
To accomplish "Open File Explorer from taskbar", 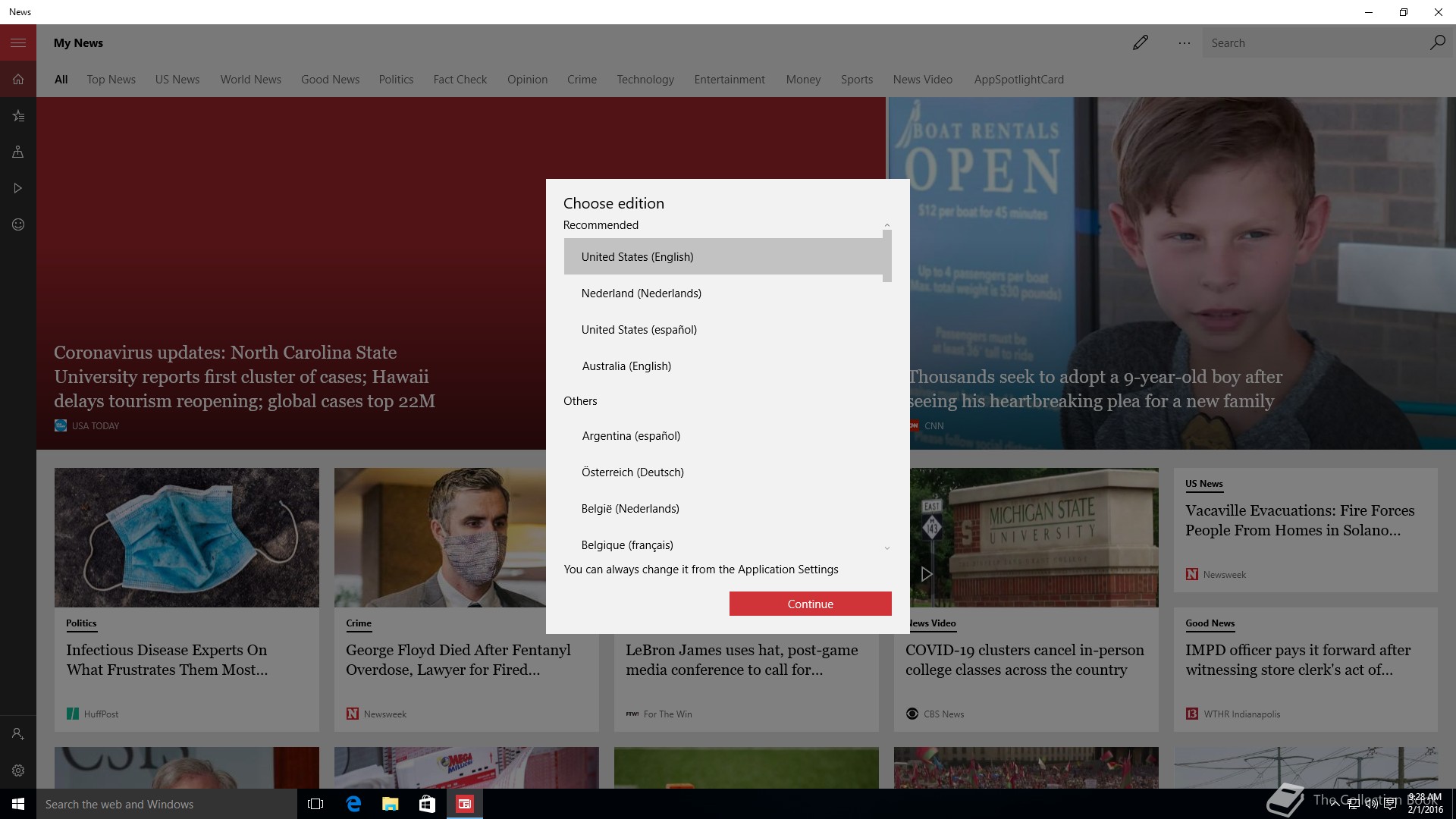I will (x=390, y=804).
